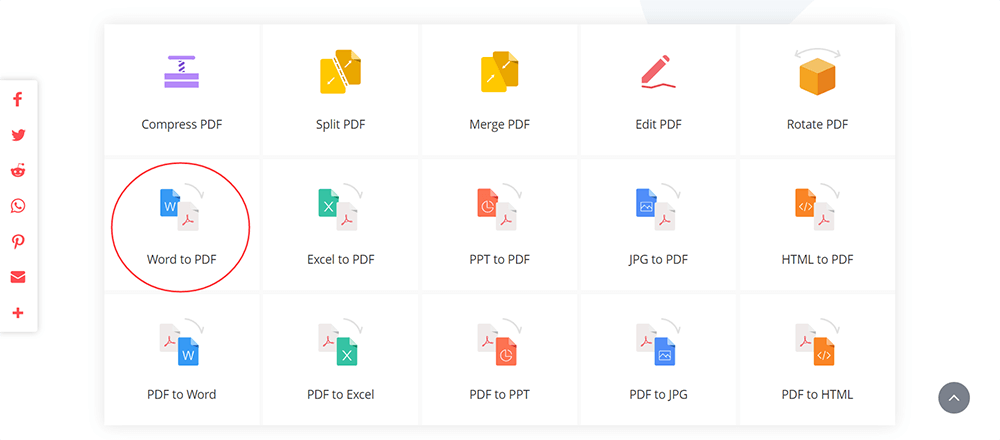The width and height of the screenshot is (1000, 440).
Task: Select the Word to PDF icon
Action: [181, 207]
